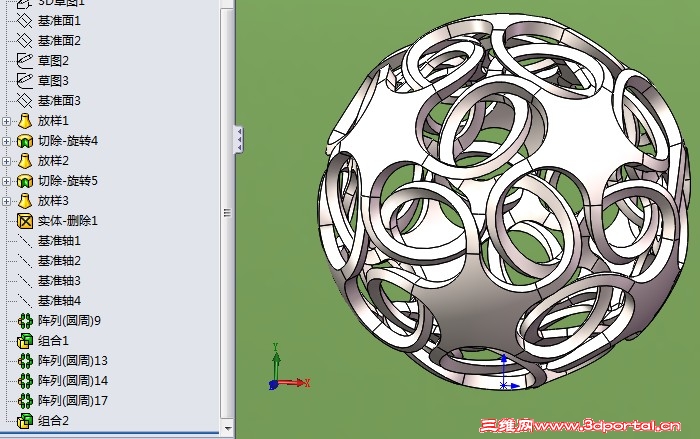Click the XYZ coordinate triad in viewport
The height and width of the screenshot is (439, 700).
click(289, 367)
